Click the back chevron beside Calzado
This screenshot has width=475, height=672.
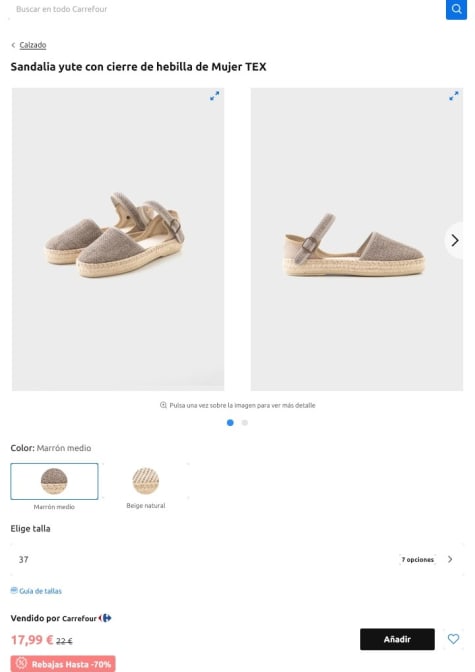tap(13, 45)
